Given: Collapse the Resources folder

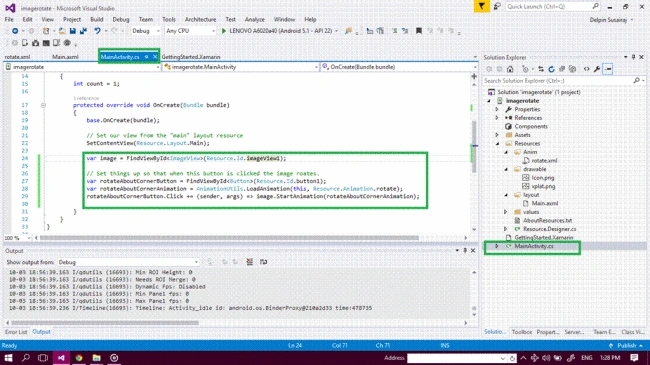Looking at the screenshot, I should [497, 144].
